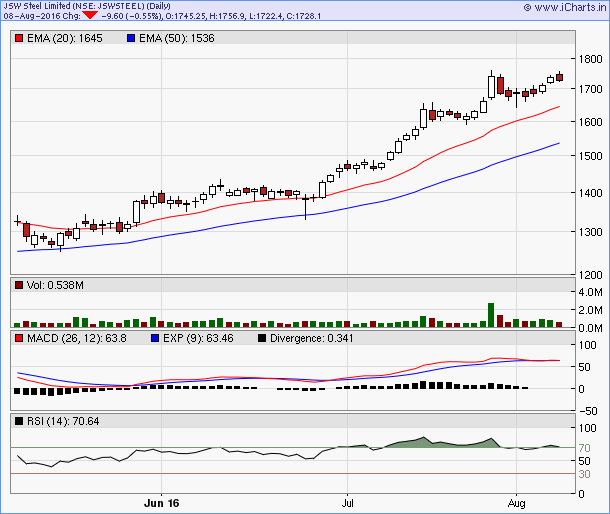Click the blue EMA (50) legend swatch

click(131, 38)
